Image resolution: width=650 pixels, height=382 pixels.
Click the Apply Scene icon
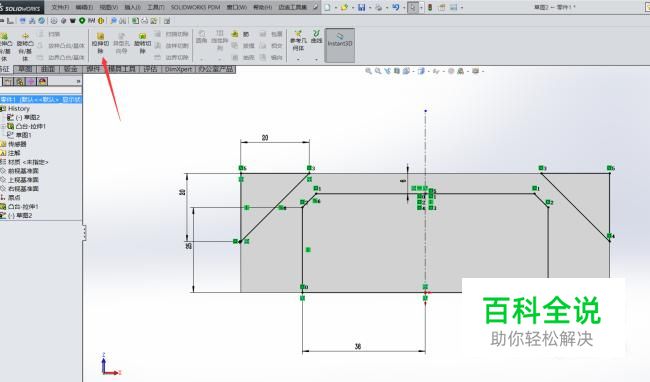coord(461,71)
